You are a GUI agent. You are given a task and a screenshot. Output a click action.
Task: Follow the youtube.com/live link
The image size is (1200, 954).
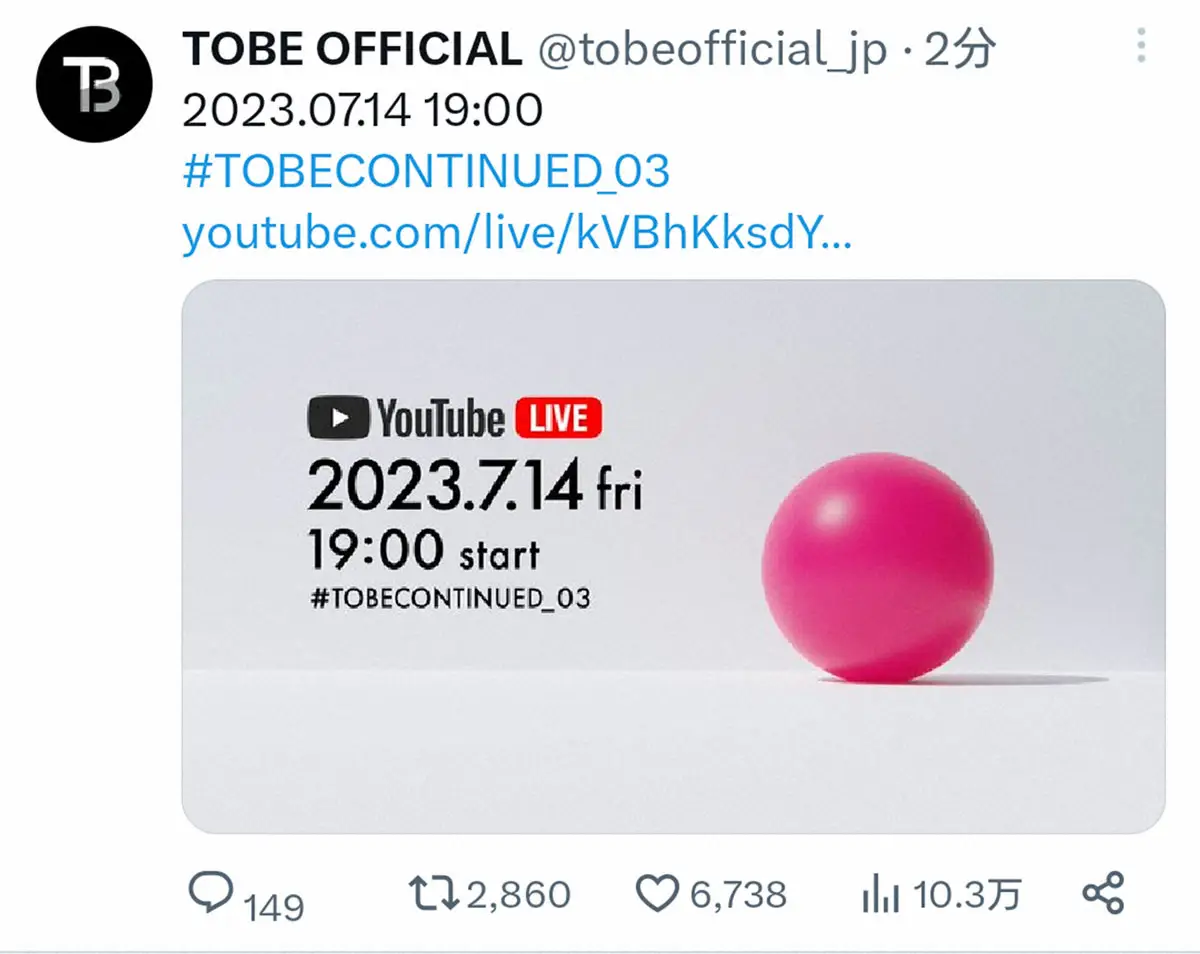tap(516, 235)
